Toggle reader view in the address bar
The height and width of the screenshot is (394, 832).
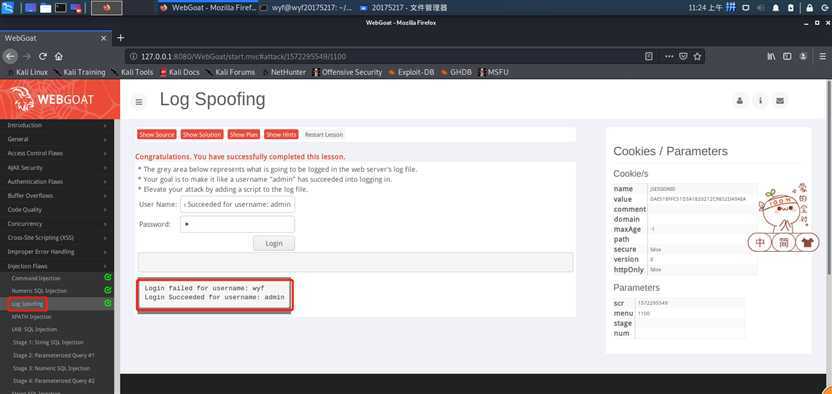coord(649,56)
